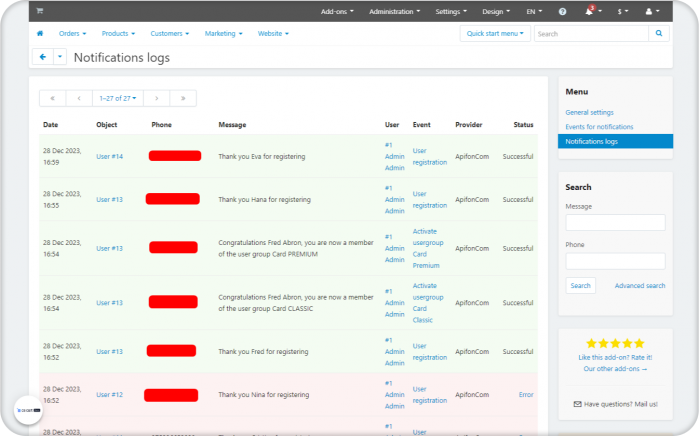Expand the Add-ons menu
This screenshot has height=436, width=700.
337,12
